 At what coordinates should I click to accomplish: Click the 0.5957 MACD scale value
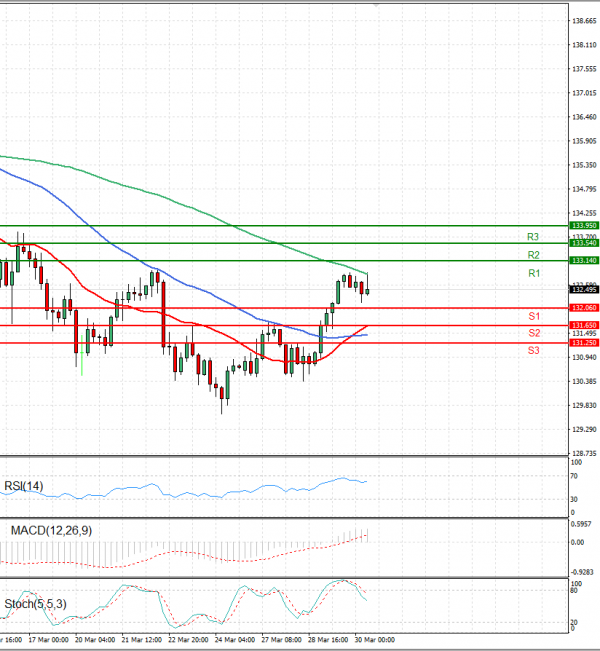pyautogui.click(x=581, y=524)
